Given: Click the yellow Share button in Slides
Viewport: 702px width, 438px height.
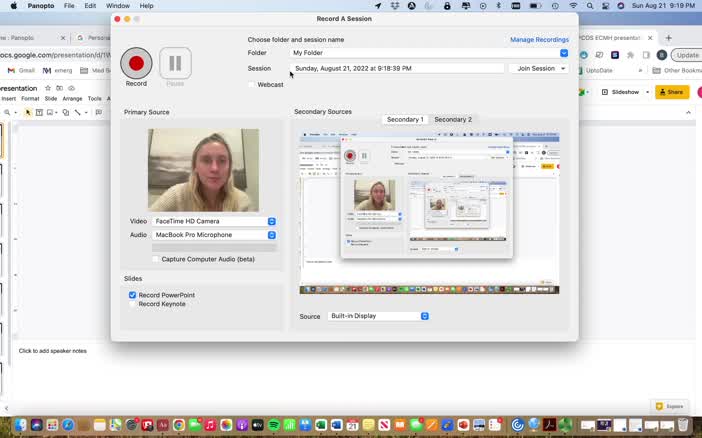Looking at the screenshot, I should 672,92.
